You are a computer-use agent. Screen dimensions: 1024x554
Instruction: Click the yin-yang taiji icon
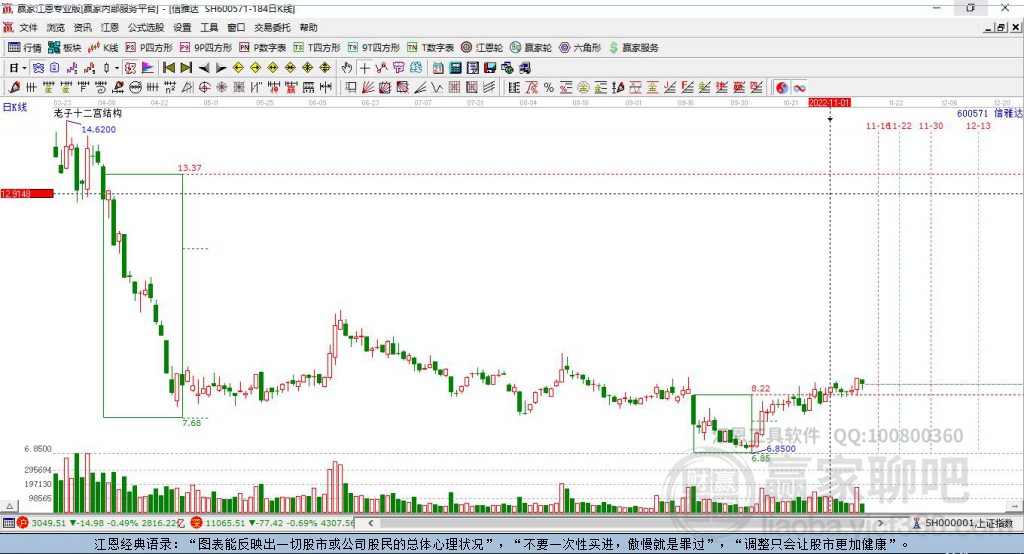(x=782, y=88)
